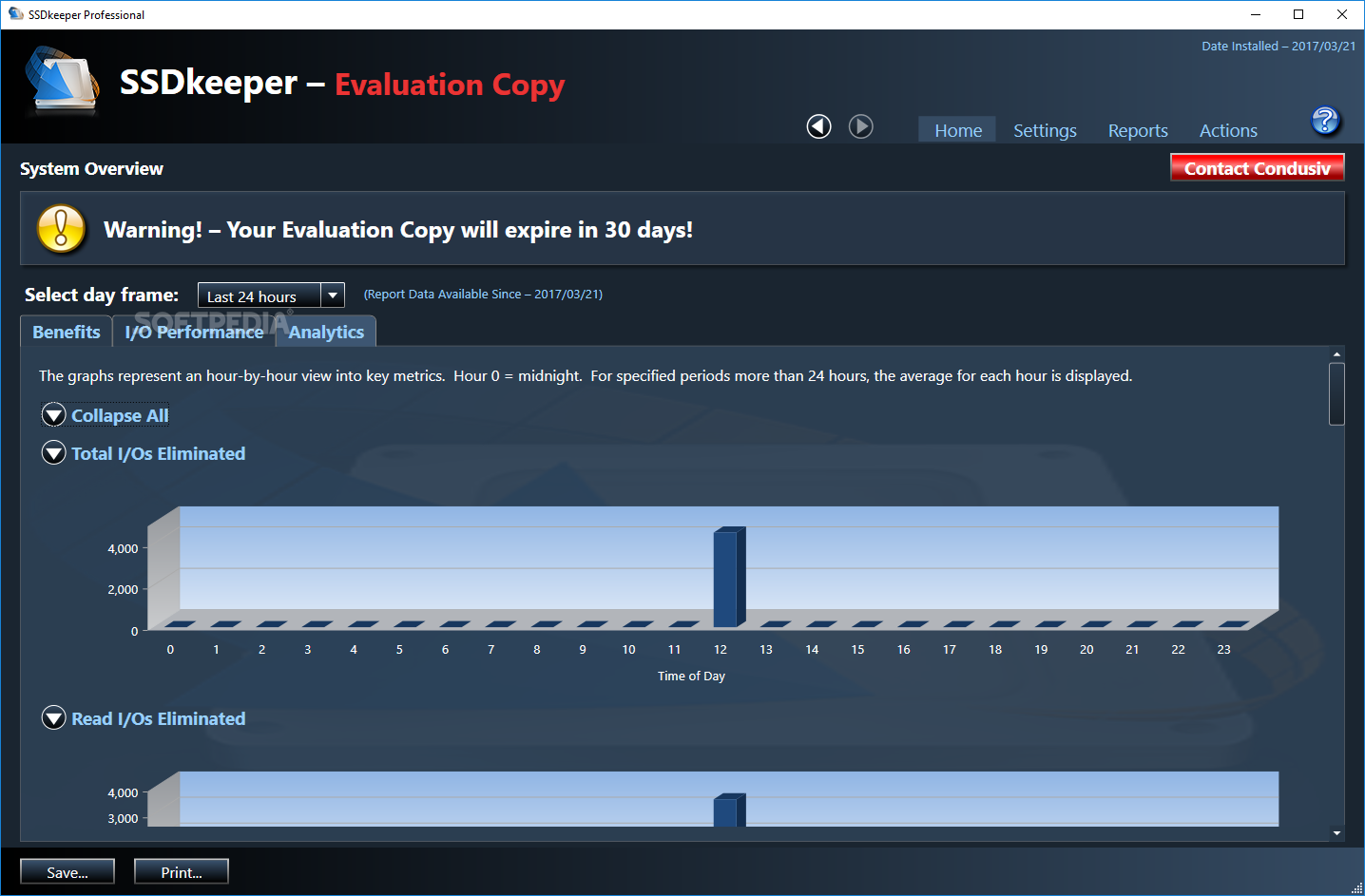Viewport: 1365px width, 896px height.
Task: Click the SSDkeeper title bar app icon
Action: pos(15,14)
